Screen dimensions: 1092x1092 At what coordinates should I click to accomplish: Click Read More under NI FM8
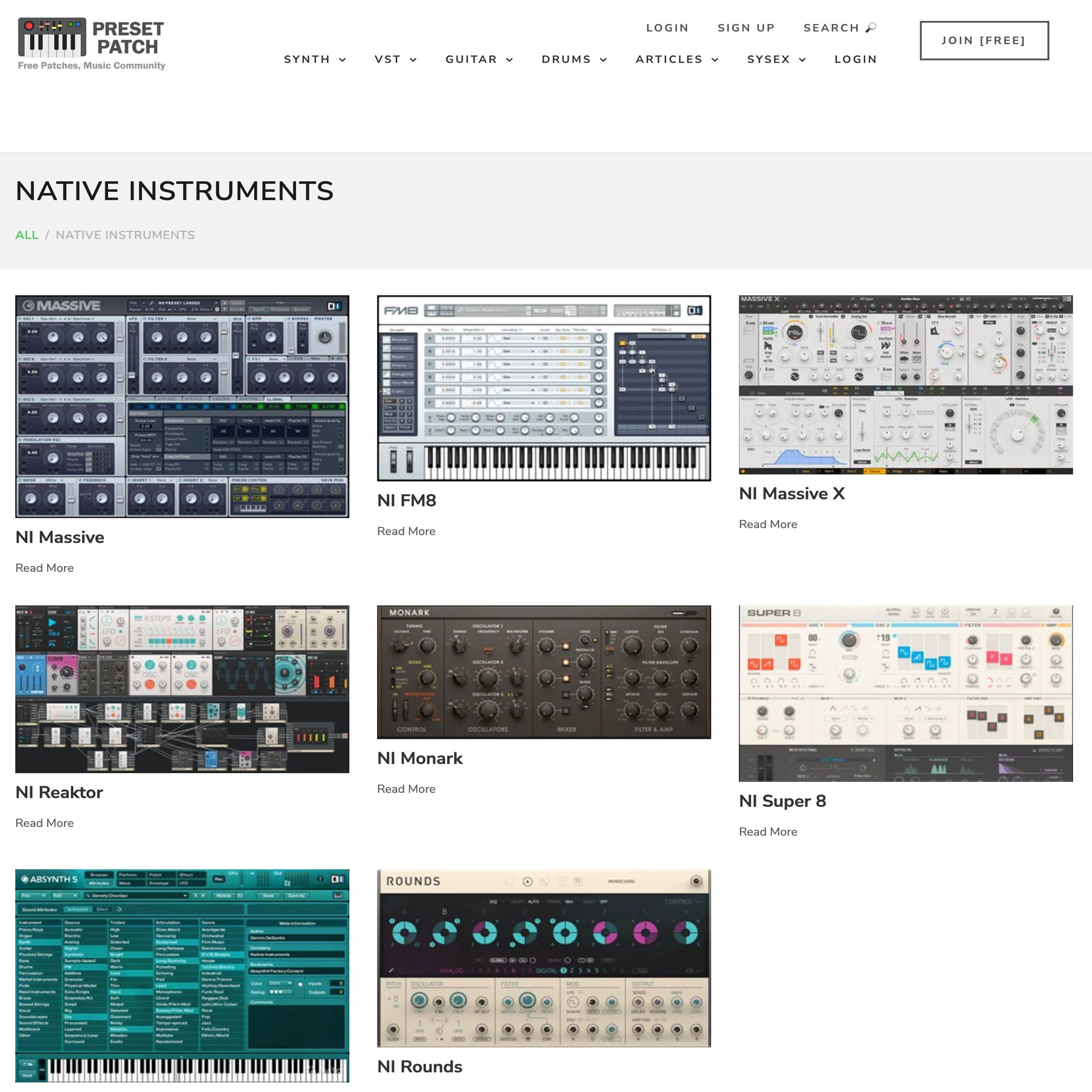click(x=406, y=531)
